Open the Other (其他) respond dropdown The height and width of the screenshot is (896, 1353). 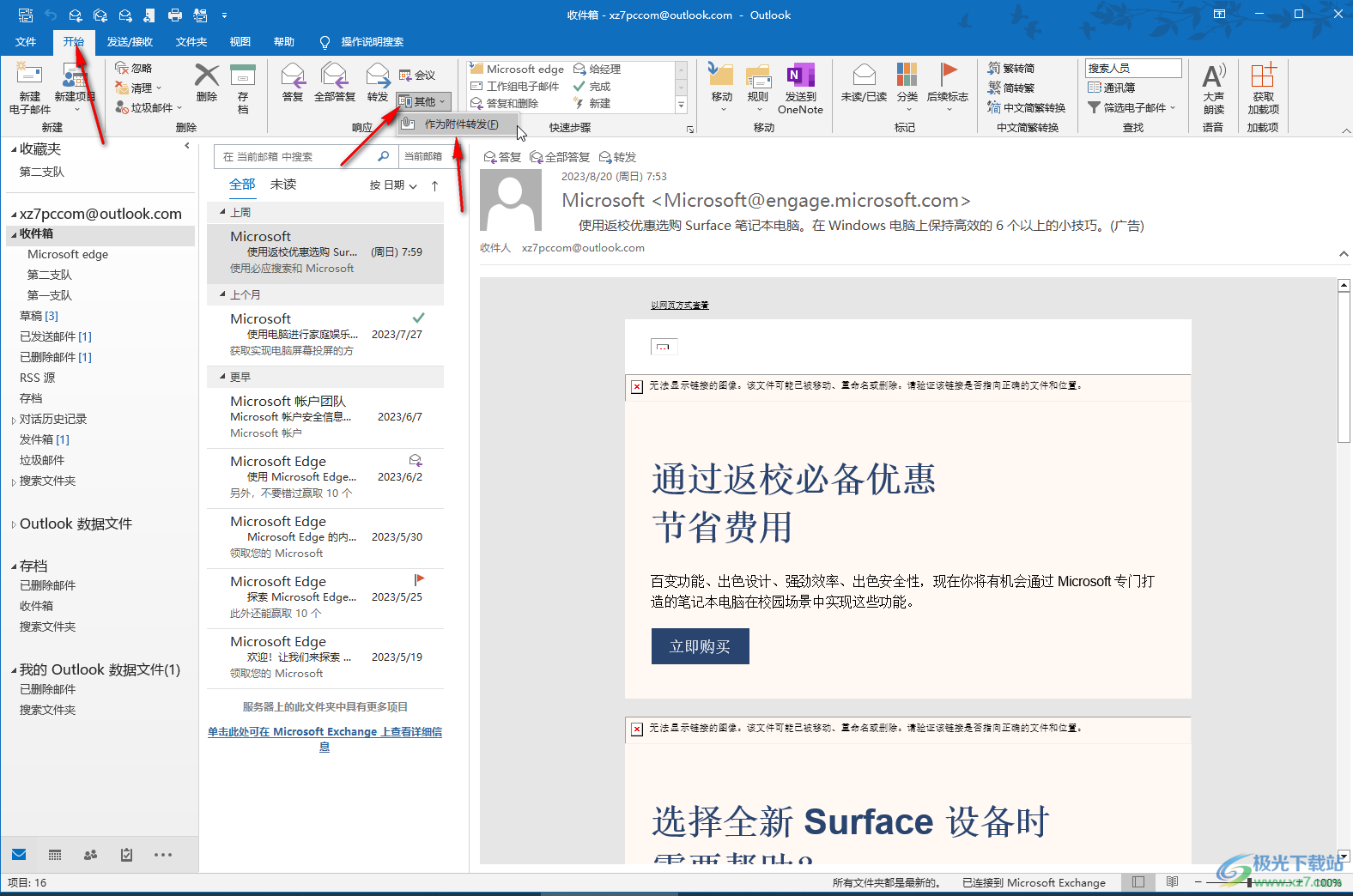[x=423, y=101]
